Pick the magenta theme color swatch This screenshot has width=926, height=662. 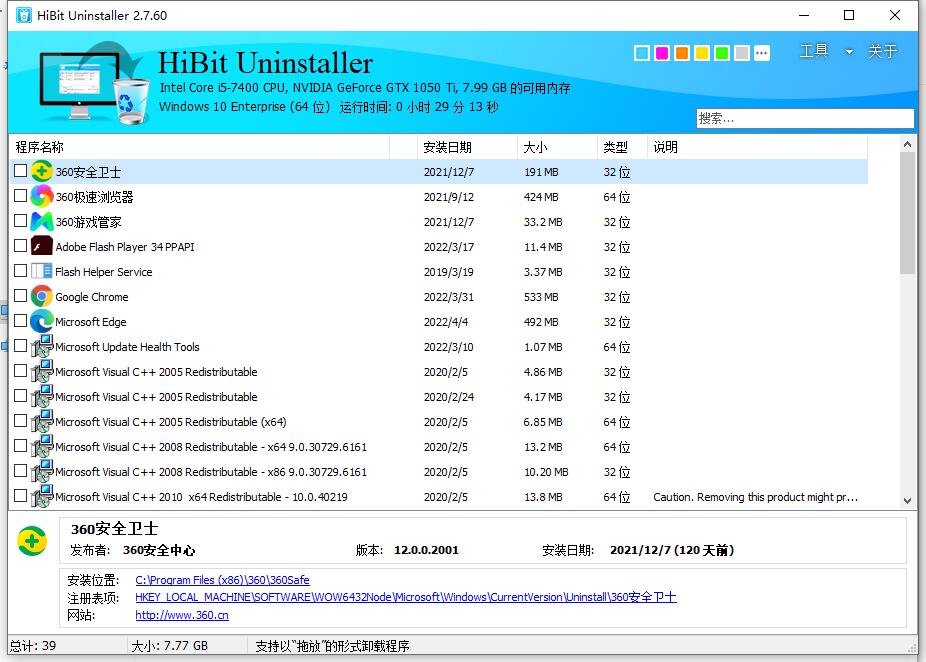click(662, 53)
